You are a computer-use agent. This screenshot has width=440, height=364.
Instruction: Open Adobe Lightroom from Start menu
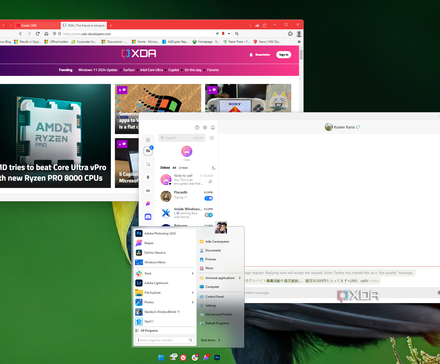coord(164,283)
